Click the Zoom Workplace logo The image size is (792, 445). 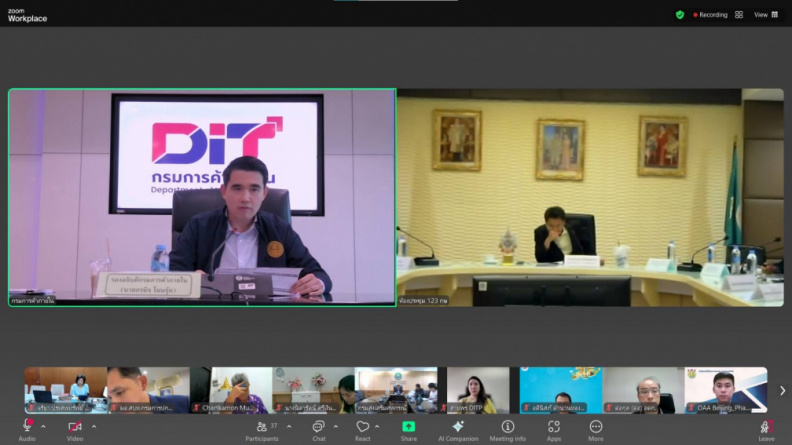point(27,15)
